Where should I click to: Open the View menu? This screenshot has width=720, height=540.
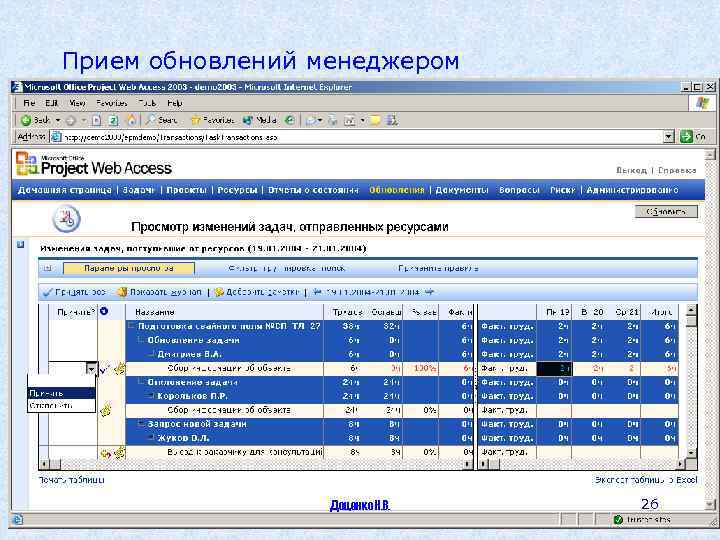click(x=77, y=103)
